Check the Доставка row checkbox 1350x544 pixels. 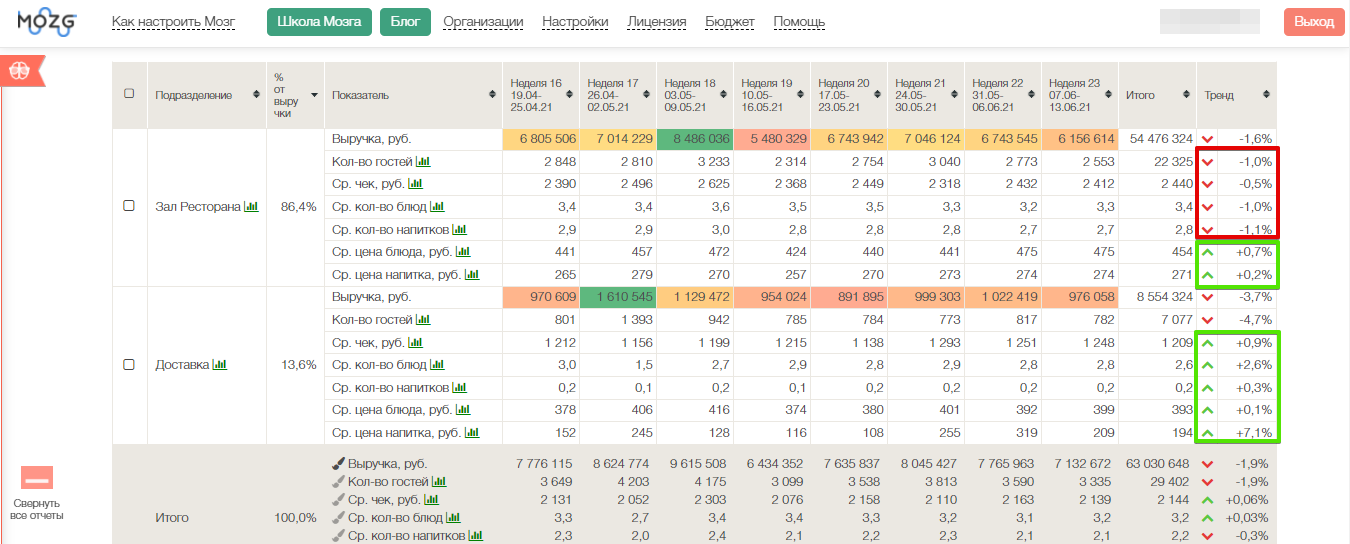click(x=129, y=365)
